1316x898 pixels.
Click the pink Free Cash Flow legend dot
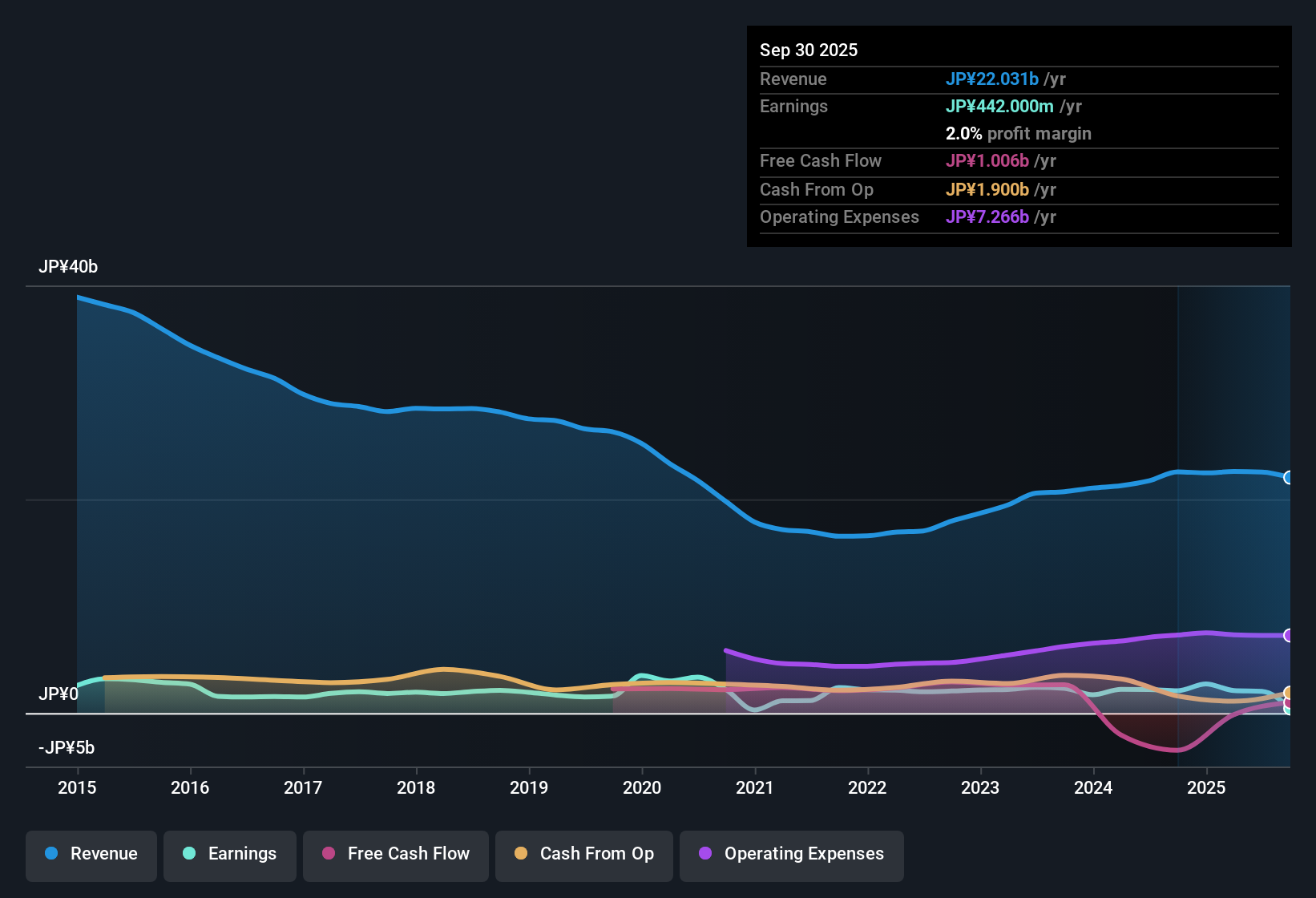point(328,854)
